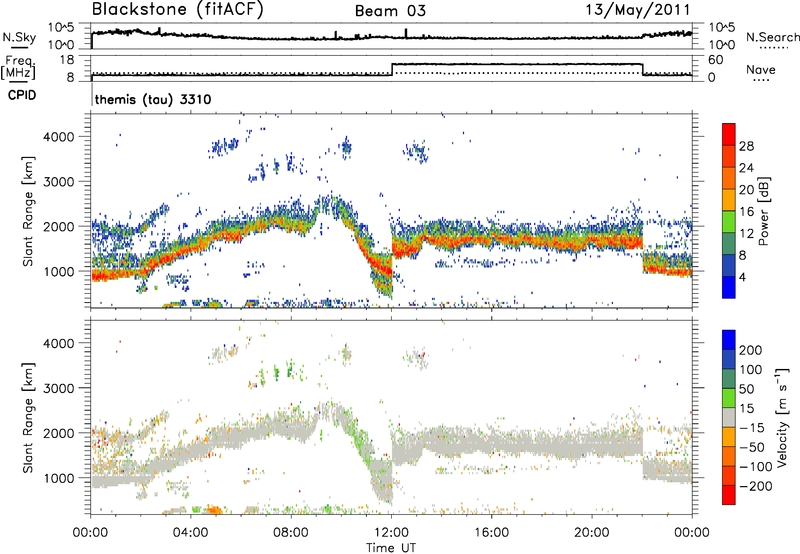800x554 pixels.
Task: Click the power panel 'Slant Range [km]' label
Action: tap(28, 211)
